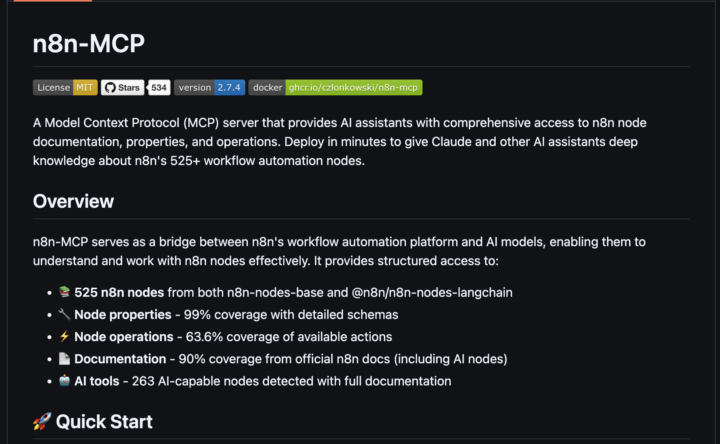Click the rocket emoji next to Quick Start

[x=42, y=422]
